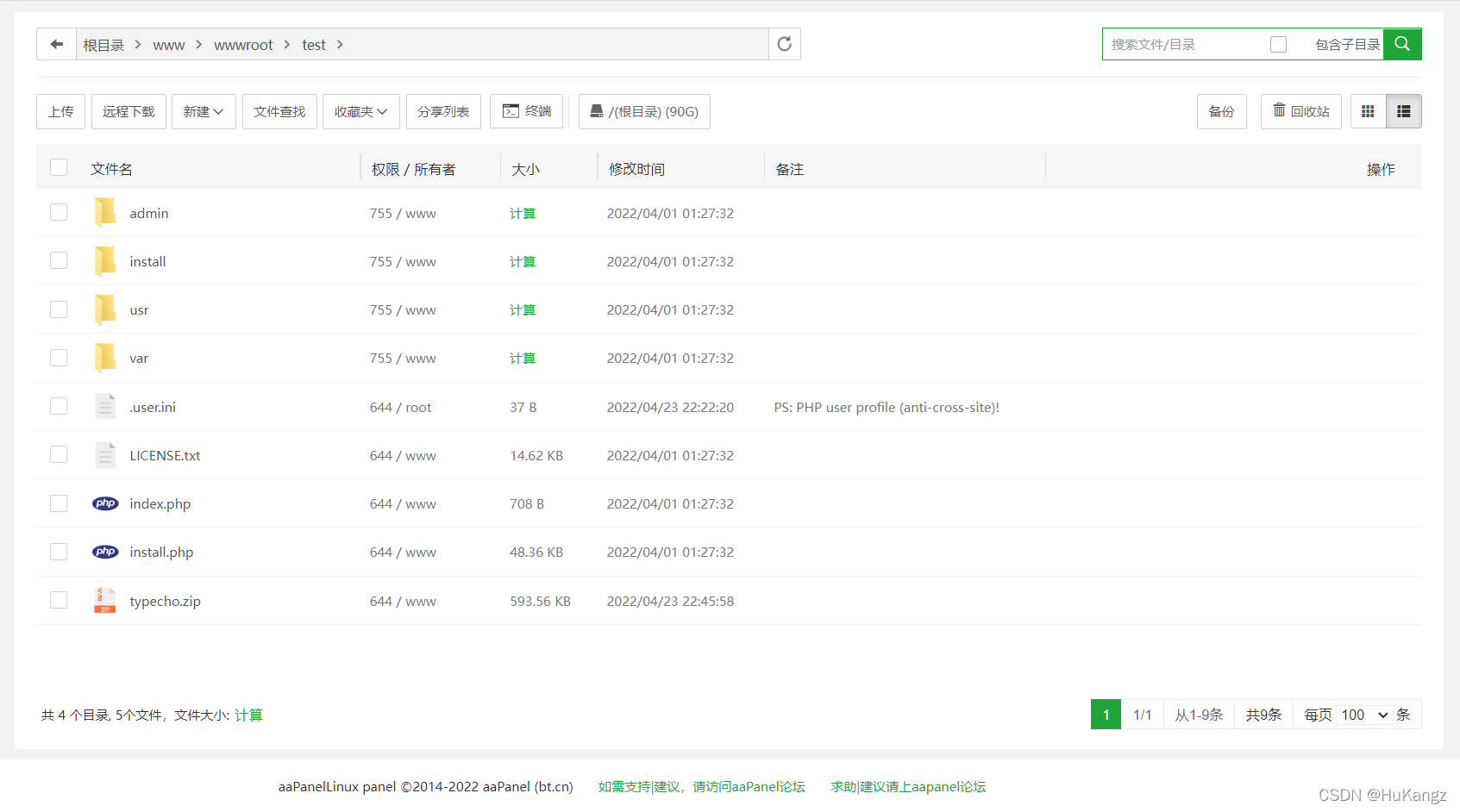Select page 1 in pagination

(x=1106, y=715)
